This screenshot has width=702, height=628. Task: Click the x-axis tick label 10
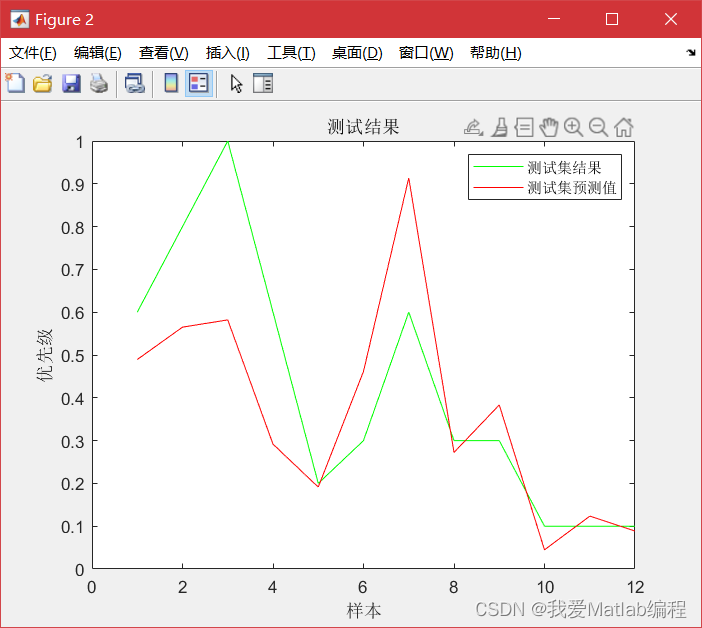tap(545, 587)
